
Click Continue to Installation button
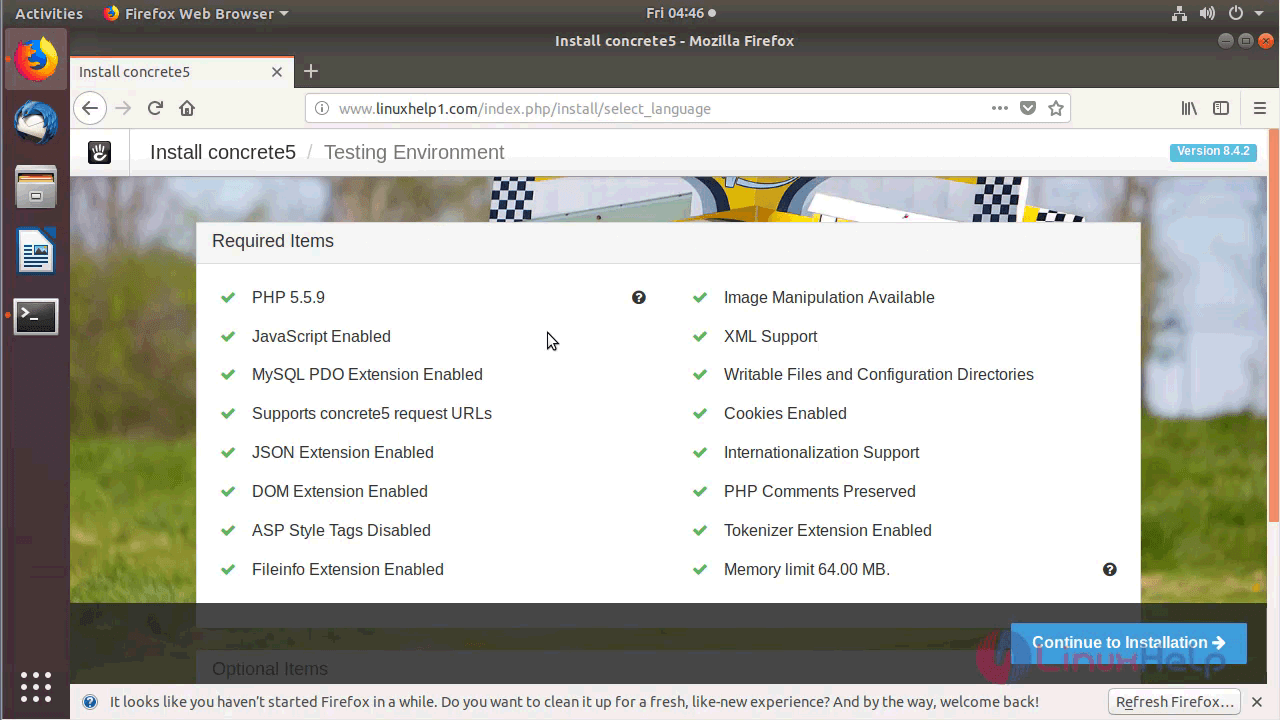pyautogui.click(x=1129, y=643)
